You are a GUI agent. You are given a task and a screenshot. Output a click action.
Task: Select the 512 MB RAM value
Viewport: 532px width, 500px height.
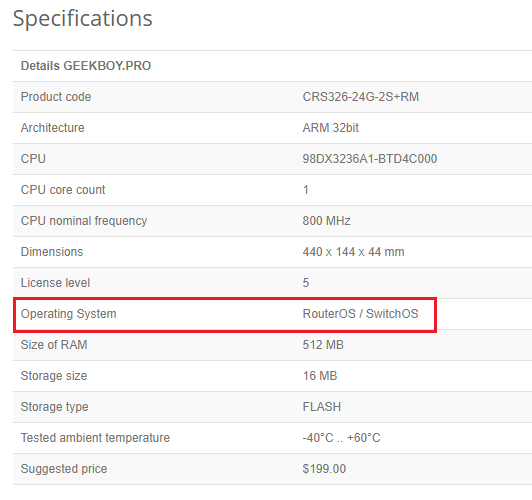[323, 345]
